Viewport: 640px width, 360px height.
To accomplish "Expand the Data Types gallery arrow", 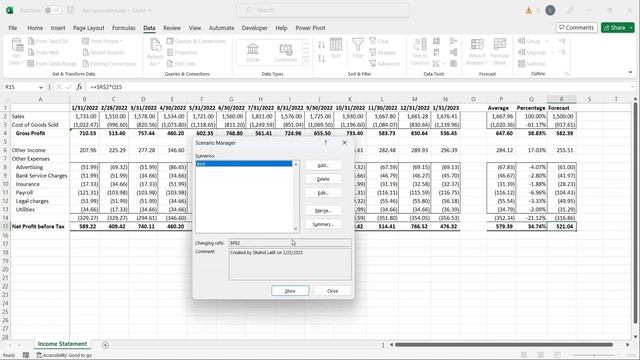I will point(305,60).
